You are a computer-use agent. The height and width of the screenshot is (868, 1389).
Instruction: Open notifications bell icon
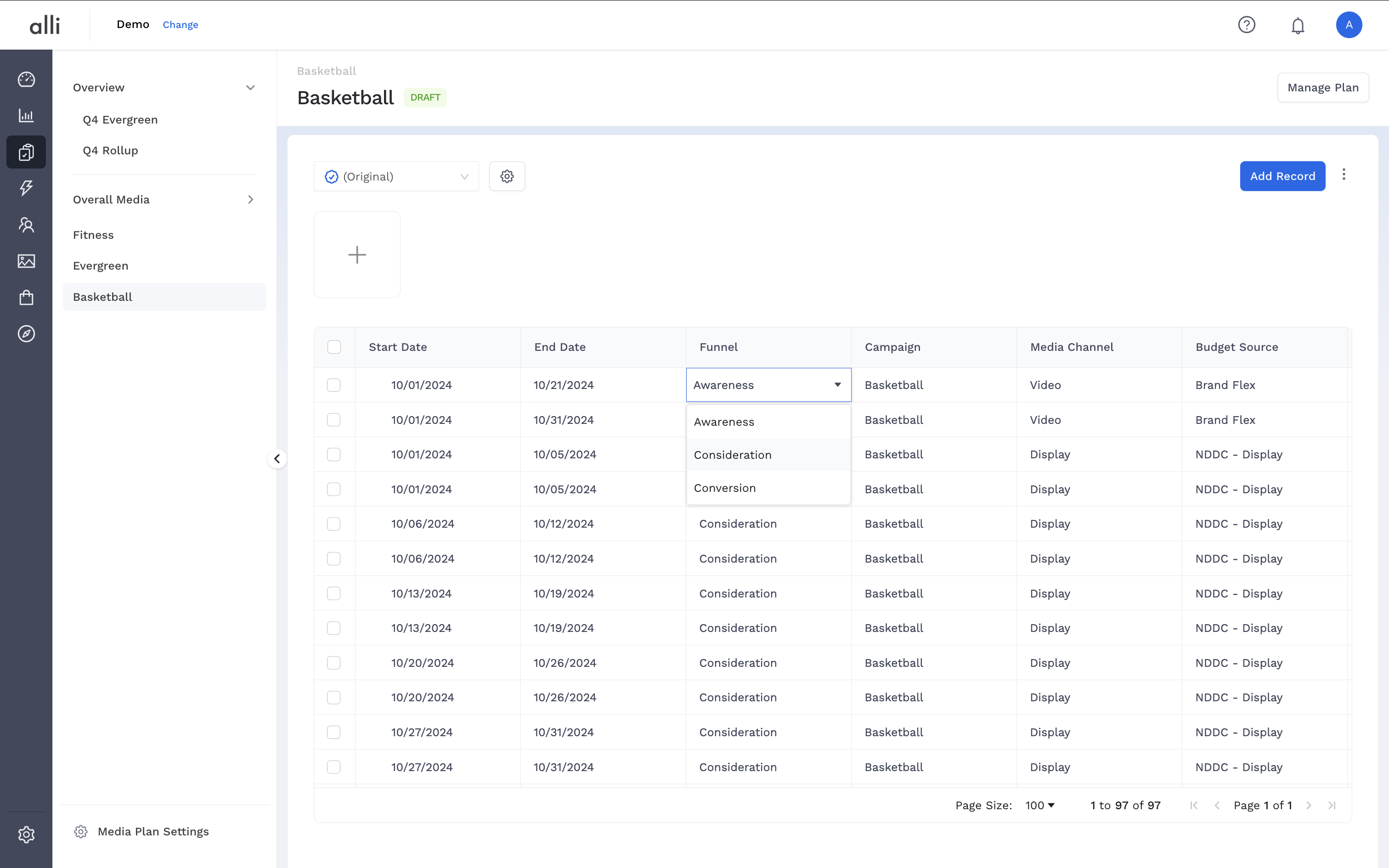point(1298,25)
